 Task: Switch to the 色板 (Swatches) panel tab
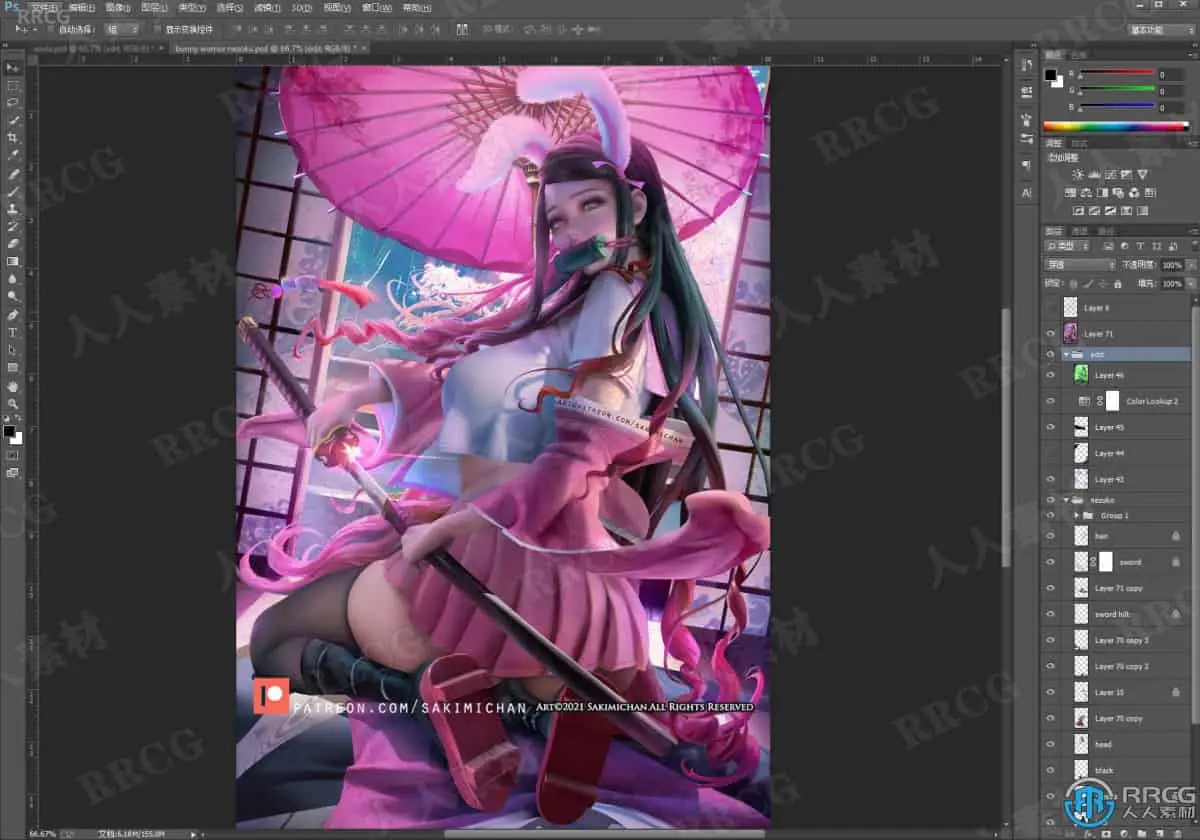1077,54
